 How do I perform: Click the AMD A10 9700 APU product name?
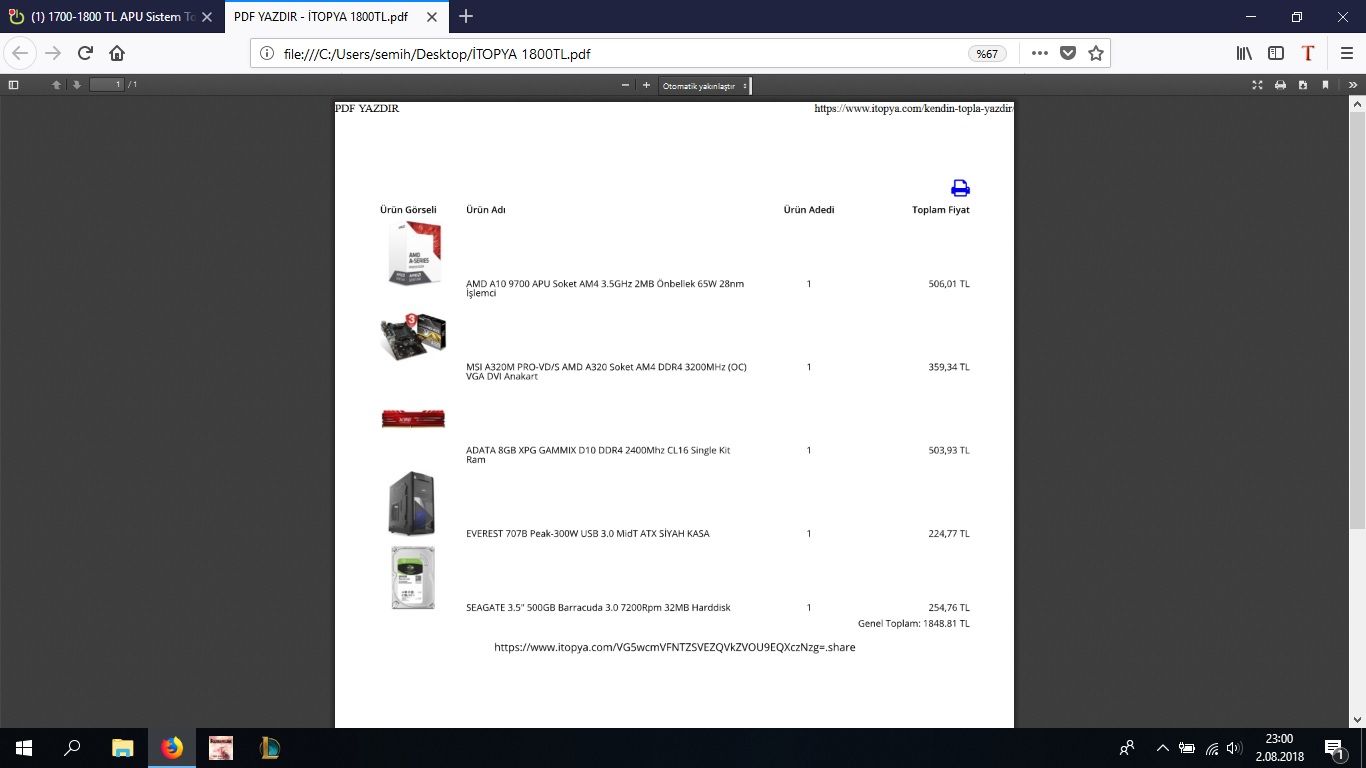tap(605, 288)
